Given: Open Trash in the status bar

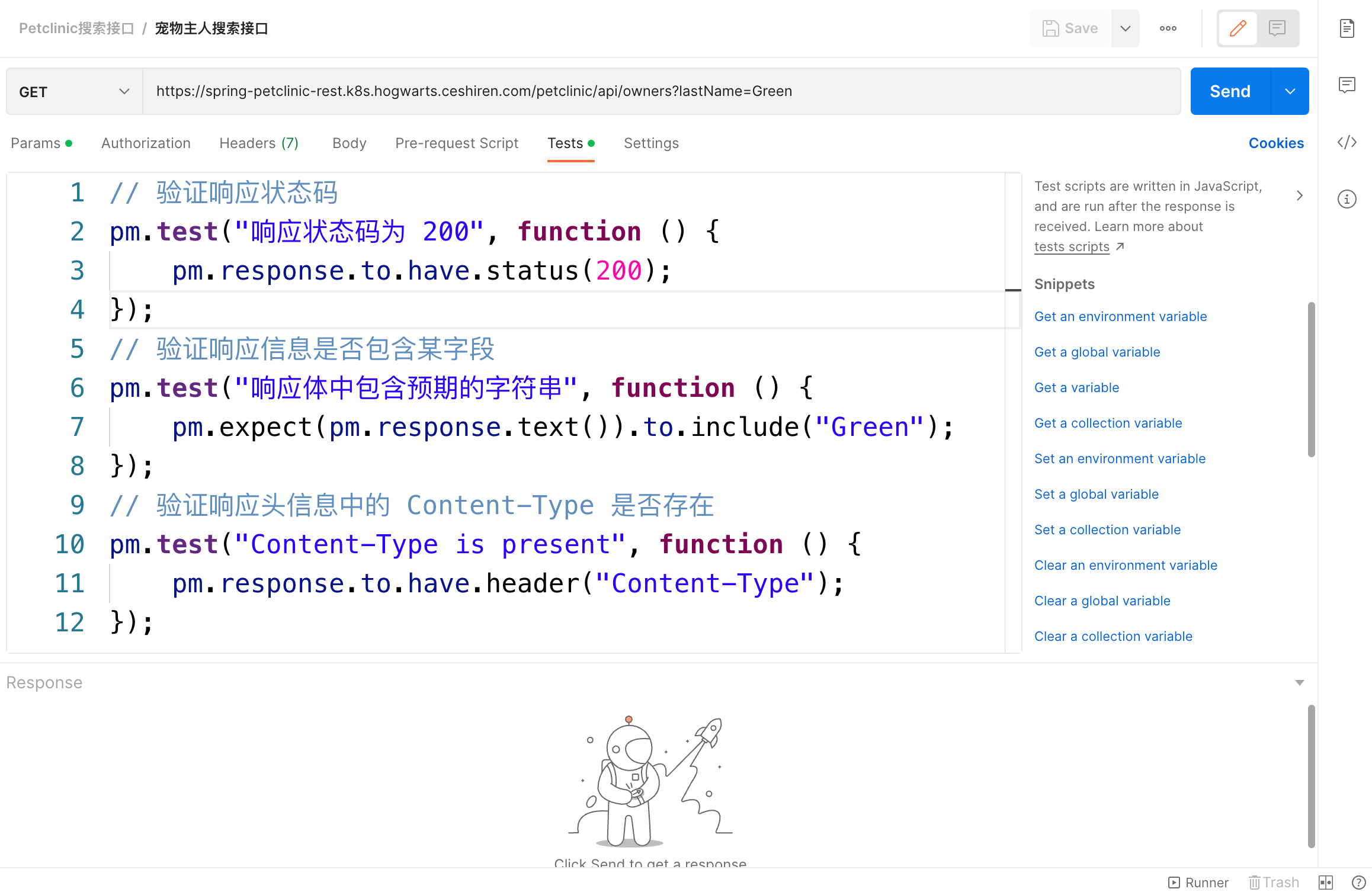Looking at the screenshot, I should (x=1274, y=883).
